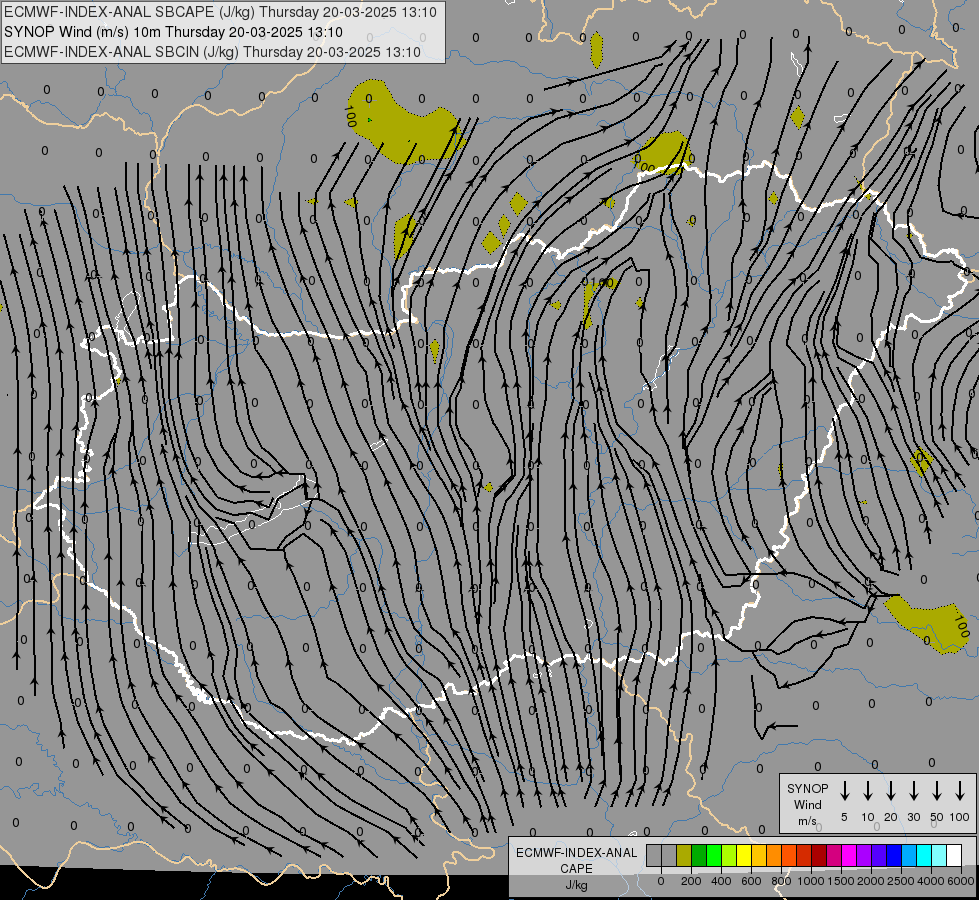Viewport: 979px width, 900px height.
Task: Pick the white swatch ending the CAPE scale
Action: coord(955,855)
